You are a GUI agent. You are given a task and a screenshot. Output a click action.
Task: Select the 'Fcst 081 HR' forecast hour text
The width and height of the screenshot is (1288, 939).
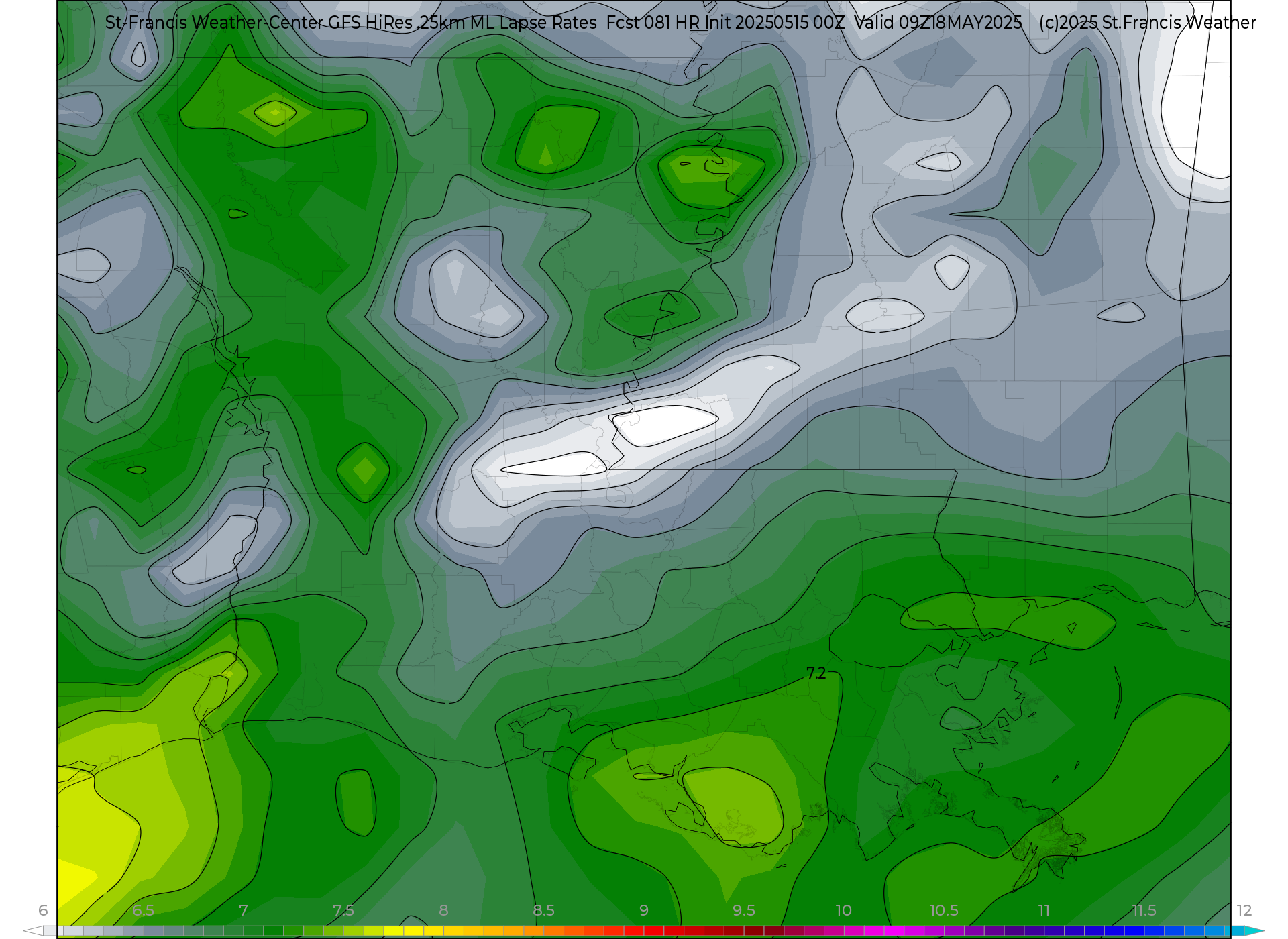[x=653, y=23]
